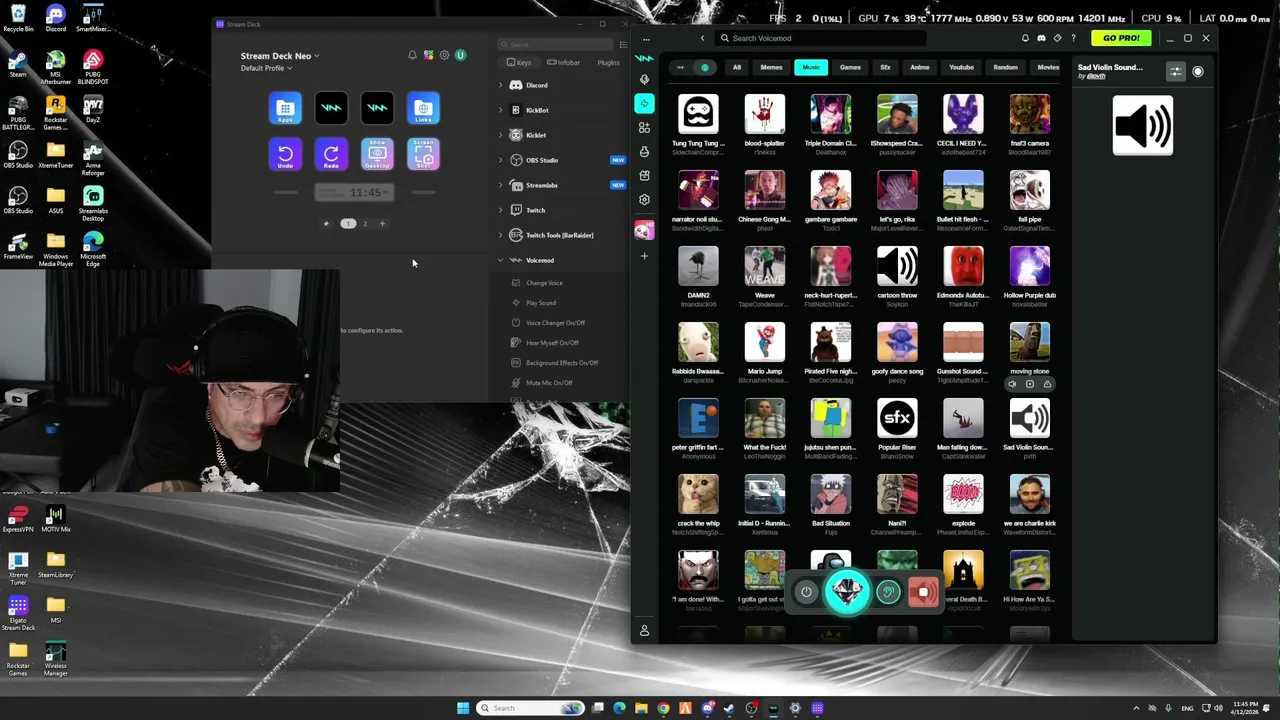Select the Sfx category tab
This screenshot has width=1280, height=720.
pyautogui.click(x=885, y=67)
